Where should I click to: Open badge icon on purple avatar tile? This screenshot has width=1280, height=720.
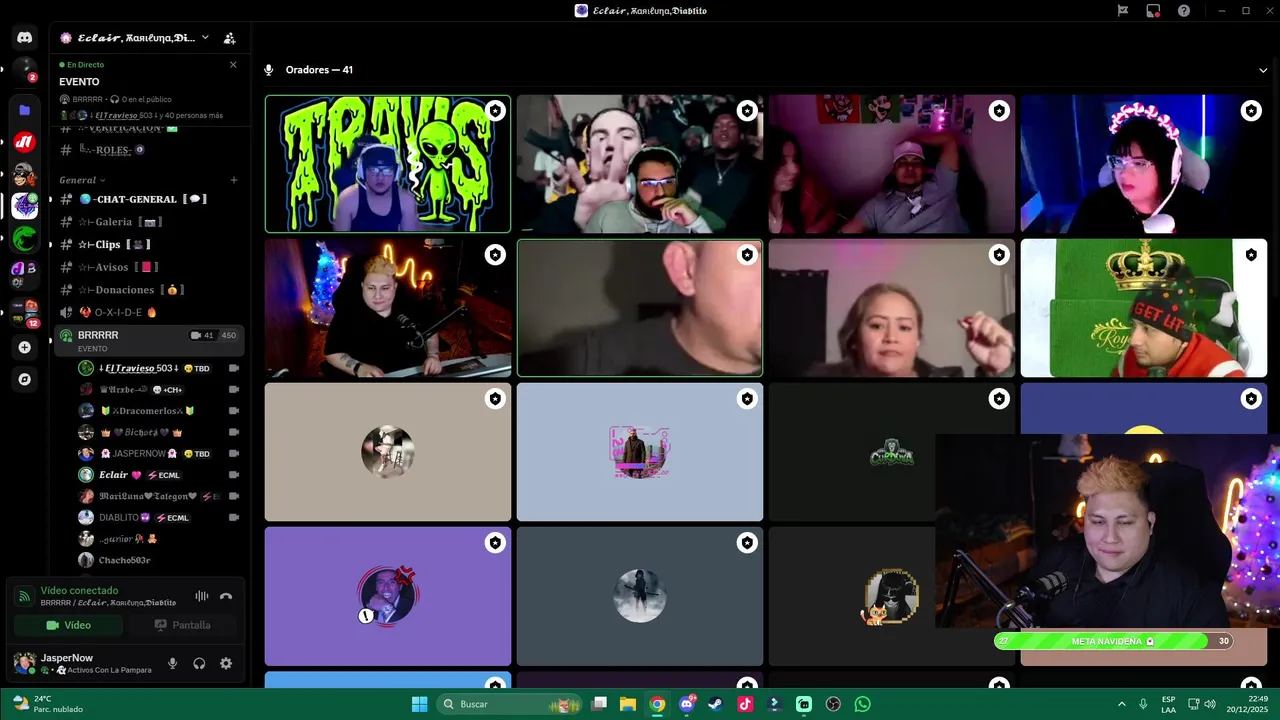(x=495, y=543)
